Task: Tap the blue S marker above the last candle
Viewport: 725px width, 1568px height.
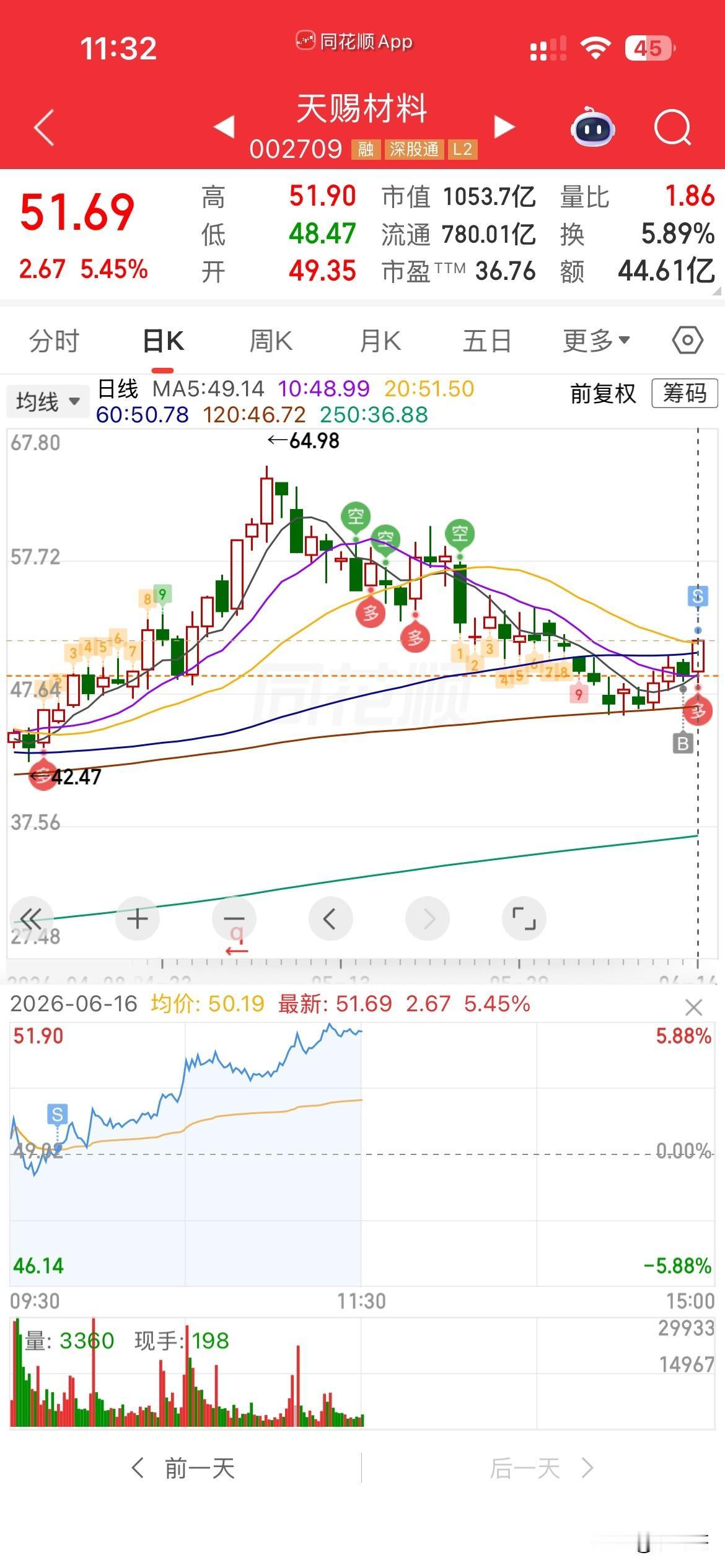Action: pos(698,596)
